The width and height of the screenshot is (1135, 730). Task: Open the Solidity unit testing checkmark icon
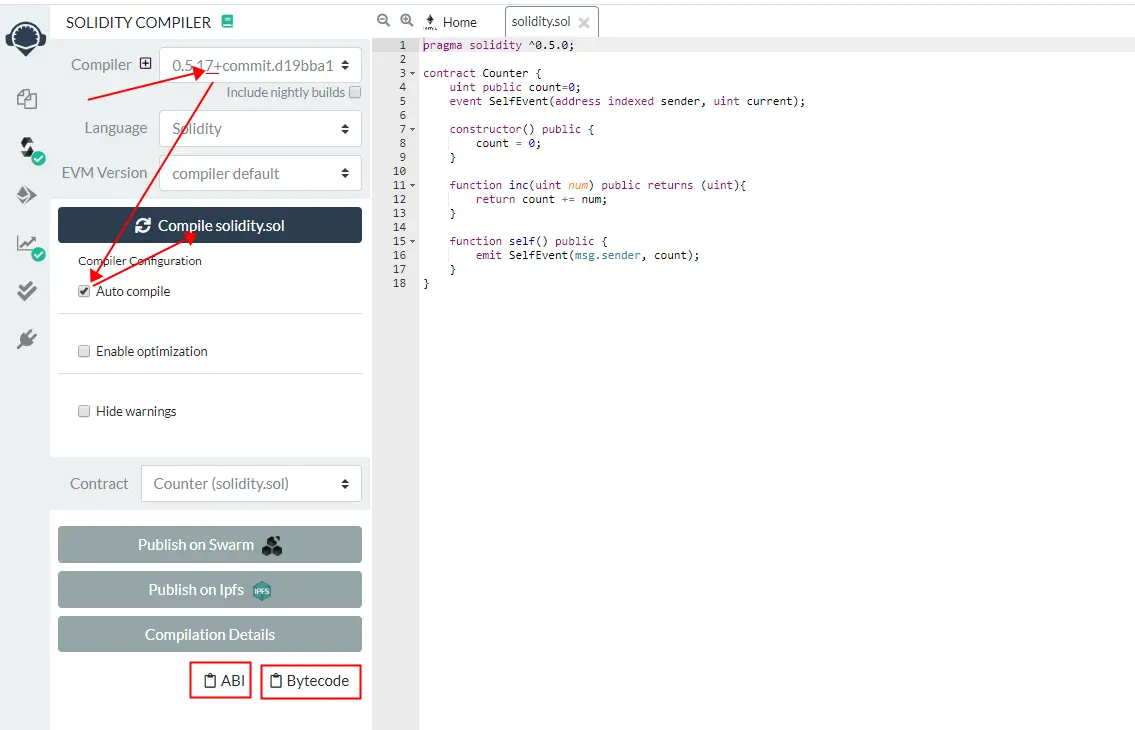[x=27, y=290]
